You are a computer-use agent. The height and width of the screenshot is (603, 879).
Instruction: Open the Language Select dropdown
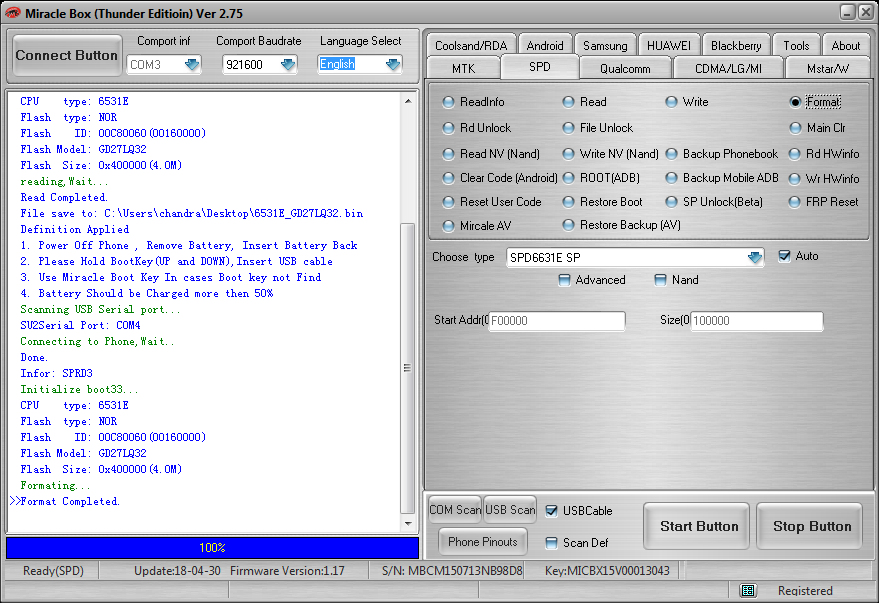(x=393, y=64)
